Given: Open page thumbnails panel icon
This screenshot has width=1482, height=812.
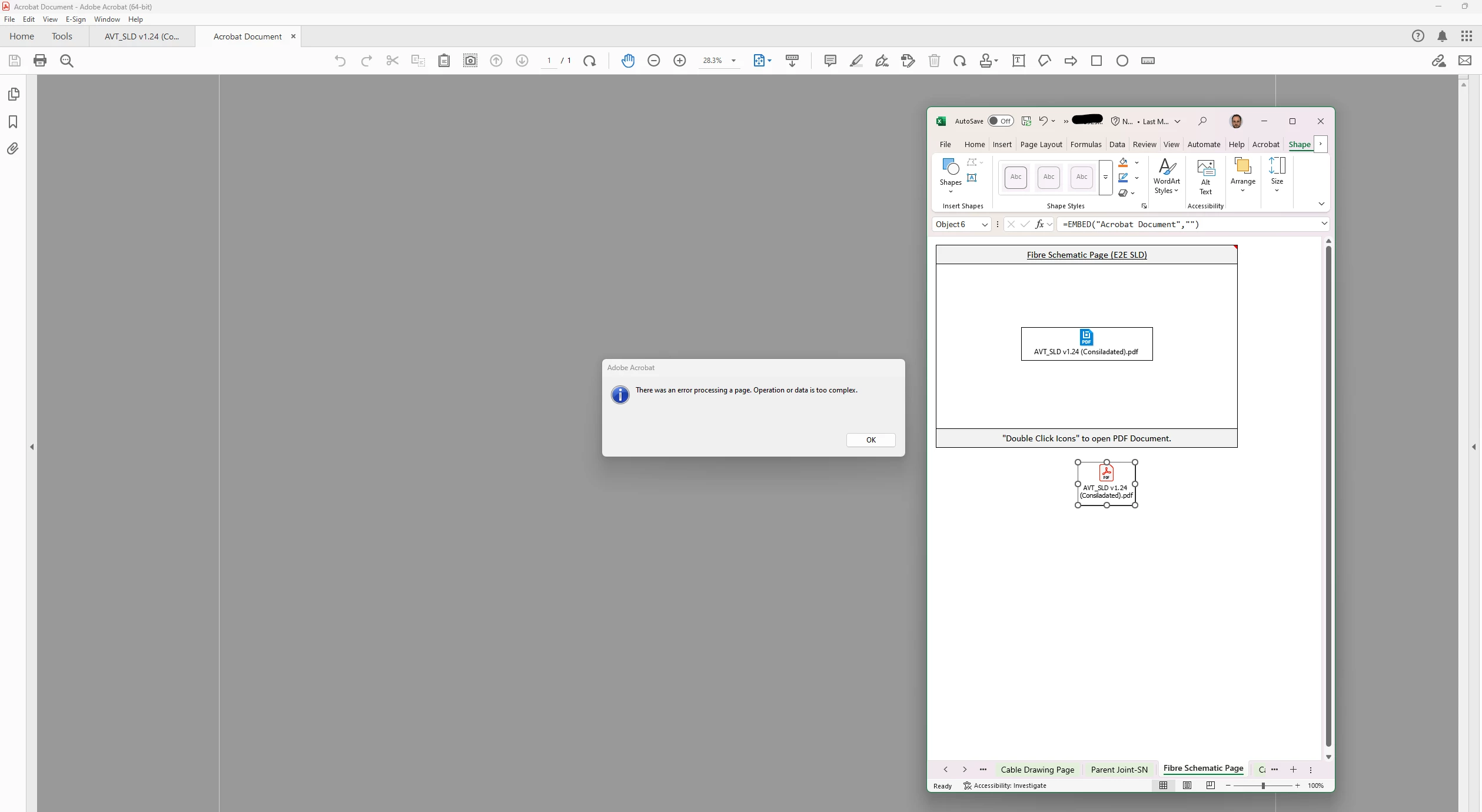Looking at the screenshot, I should pos(13,94).
